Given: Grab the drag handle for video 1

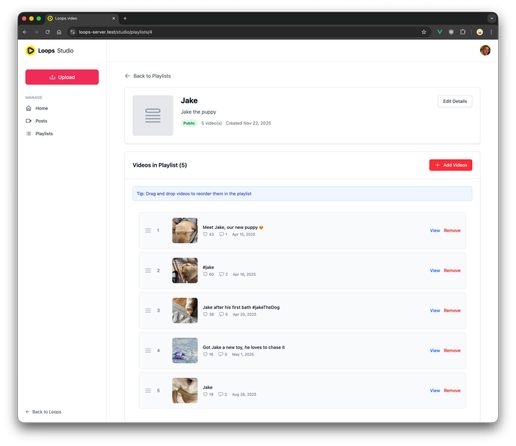Looking at the screenshot, I should coord(148,231).
